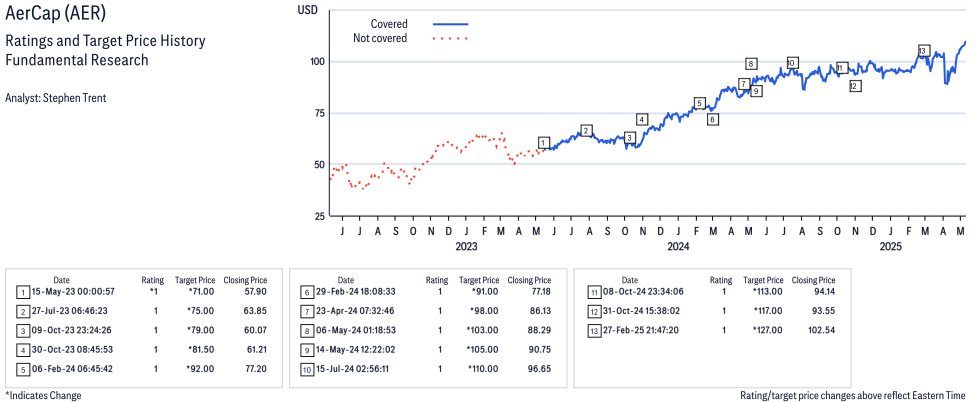Select chart marker 8 above the price line
Viewport: 976px width, 402px height.
[751, 63]
